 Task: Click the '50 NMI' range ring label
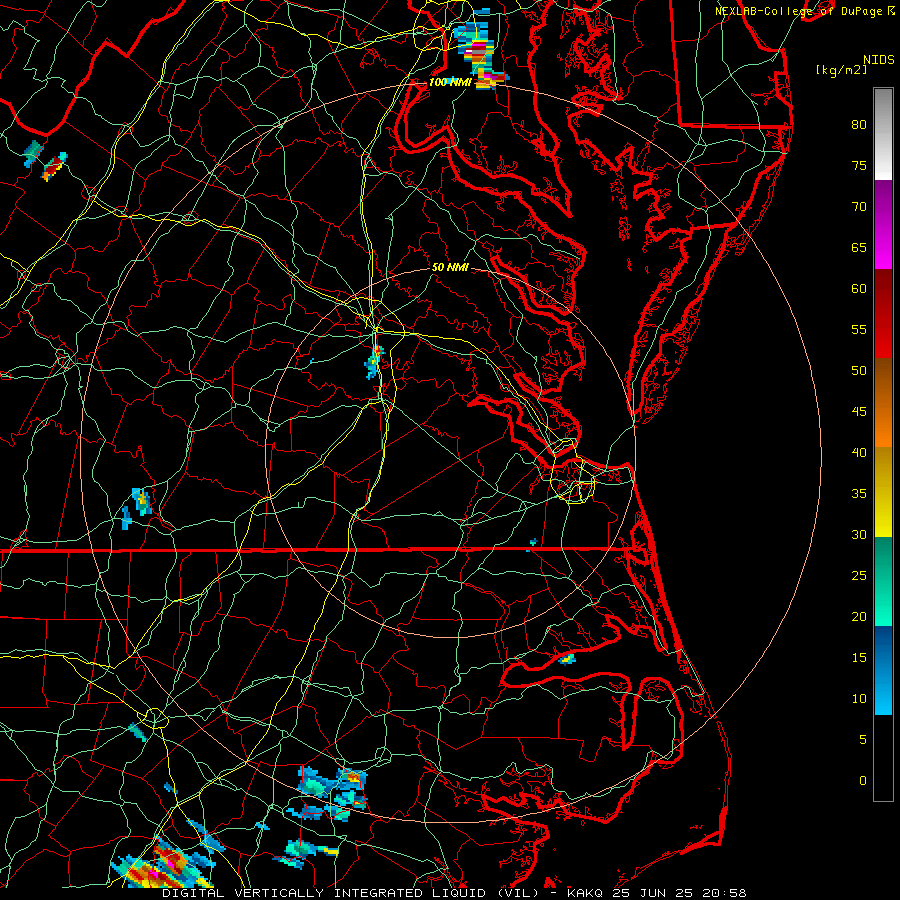(x=450, y=267)
